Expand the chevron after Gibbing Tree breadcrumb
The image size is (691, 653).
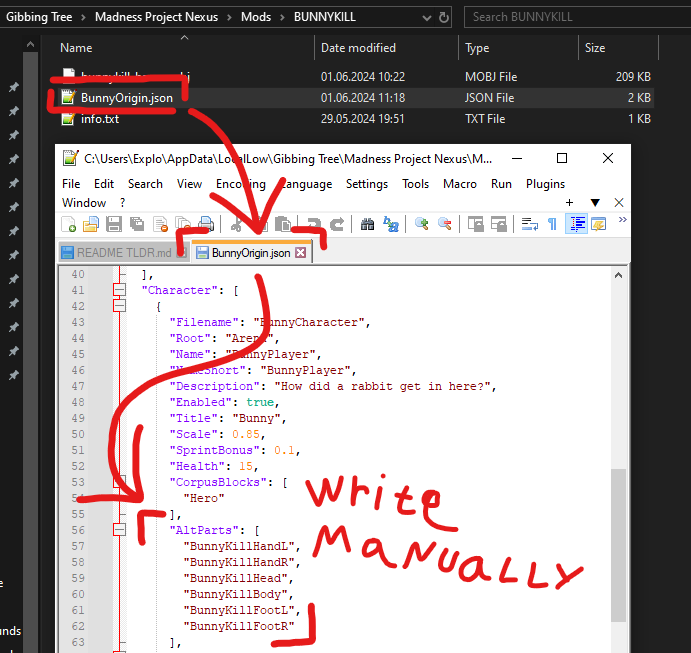click(83, 17)
